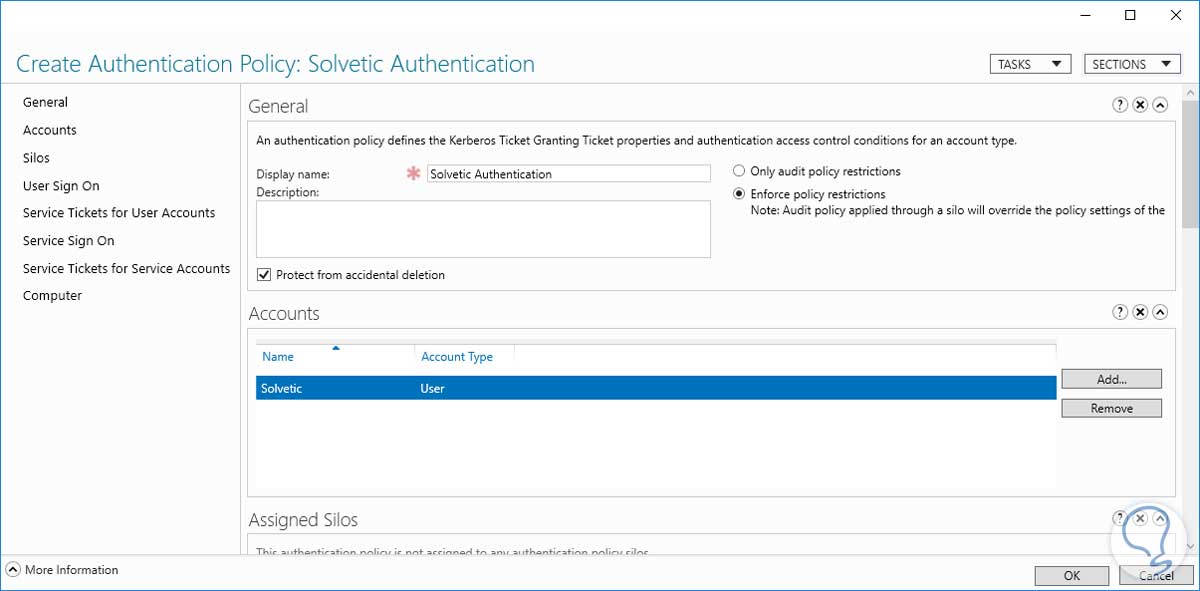
Task: Open the SECTIONS dropdown
Action: 1131,64
